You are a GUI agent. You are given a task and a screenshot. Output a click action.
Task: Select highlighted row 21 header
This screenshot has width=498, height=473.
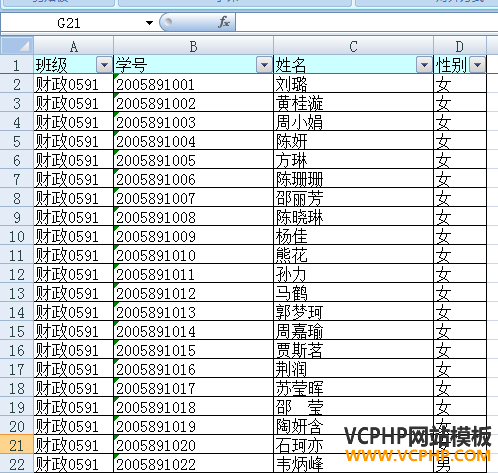(x=17, y=445)
